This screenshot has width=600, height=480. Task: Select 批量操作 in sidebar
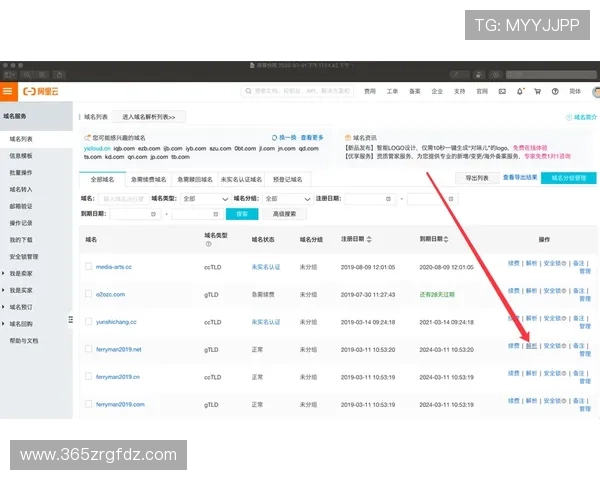coord(21,173)
